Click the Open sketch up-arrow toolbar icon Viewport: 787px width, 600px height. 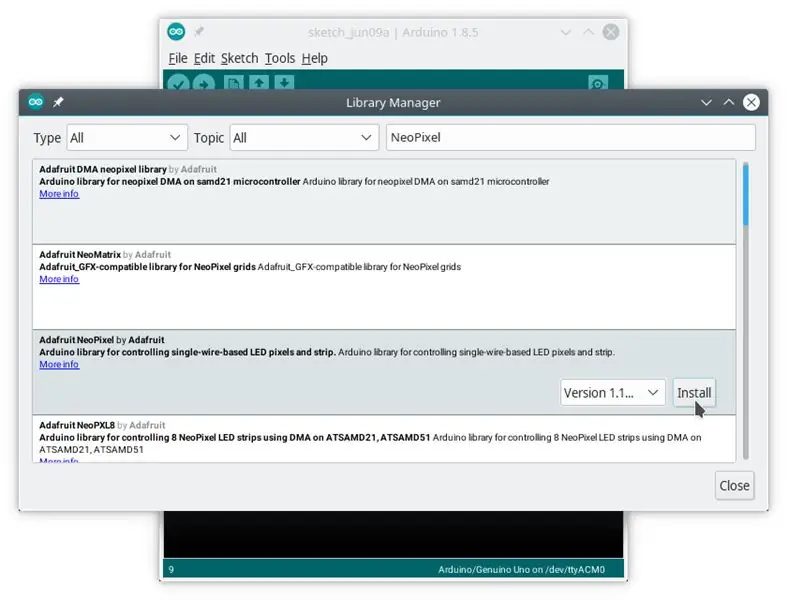pyautogui.click(x=259, y=82)
